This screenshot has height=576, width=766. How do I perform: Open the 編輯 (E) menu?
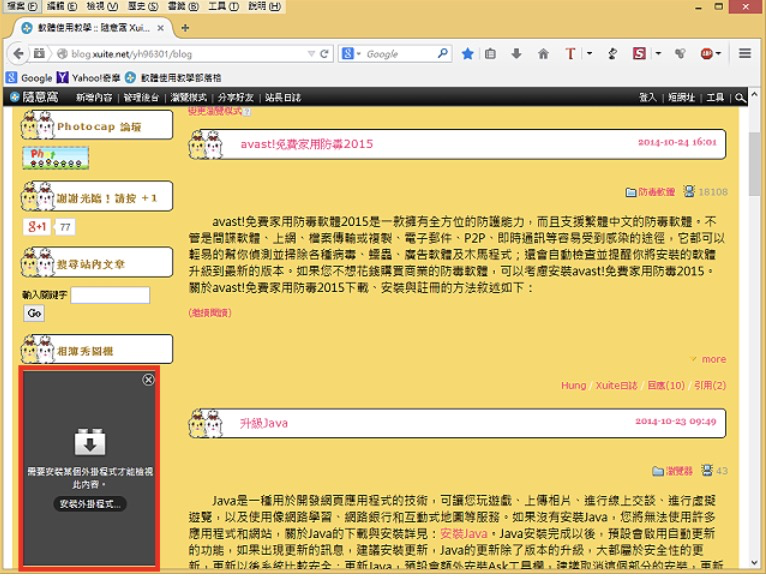pos(62,6)
